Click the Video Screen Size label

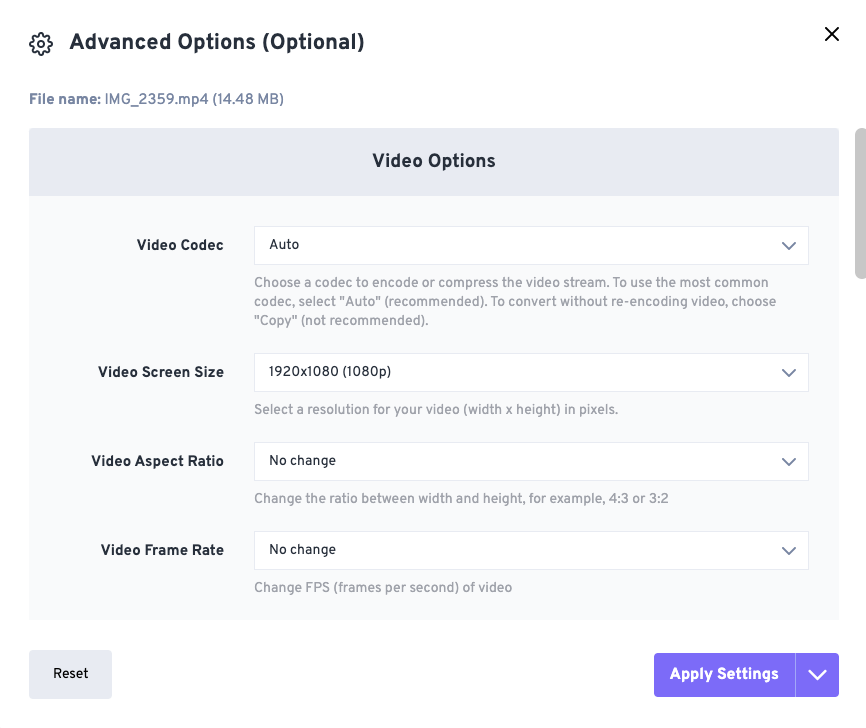pos(161,372)
